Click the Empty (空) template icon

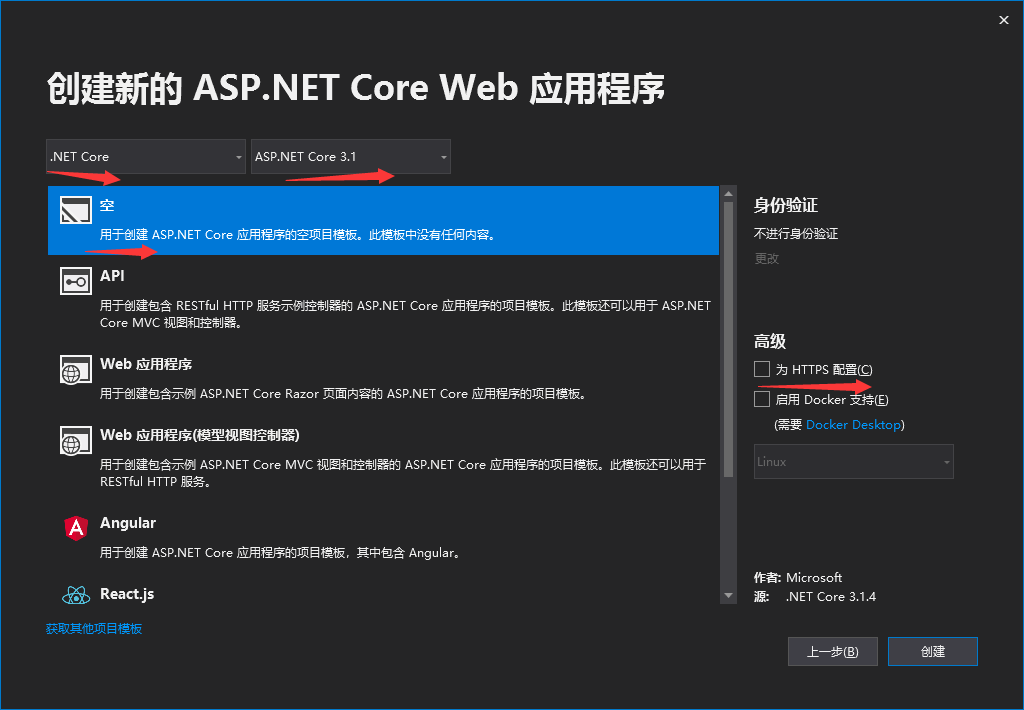[76, 210]
